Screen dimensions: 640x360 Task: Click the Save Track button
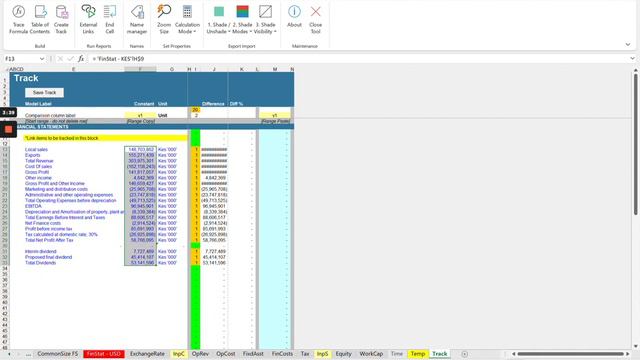click(44, 93)
